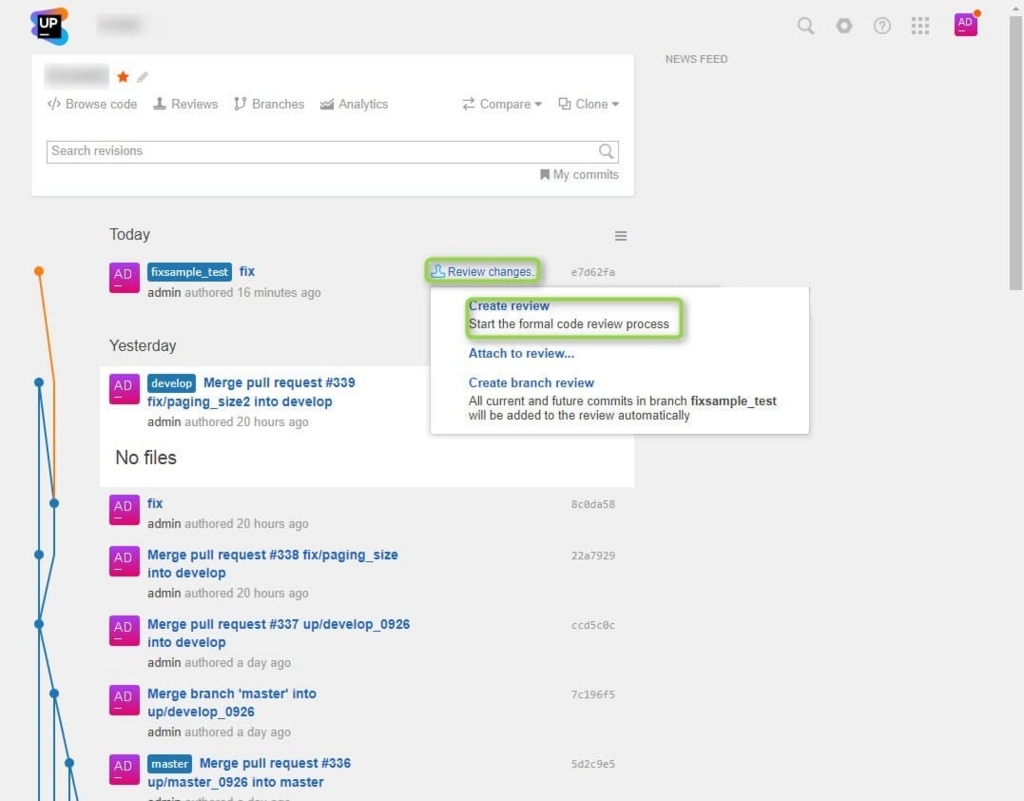Click revision hash 22a7929
The width and height of the screenshot is (1024, 801).
[593, 556]
